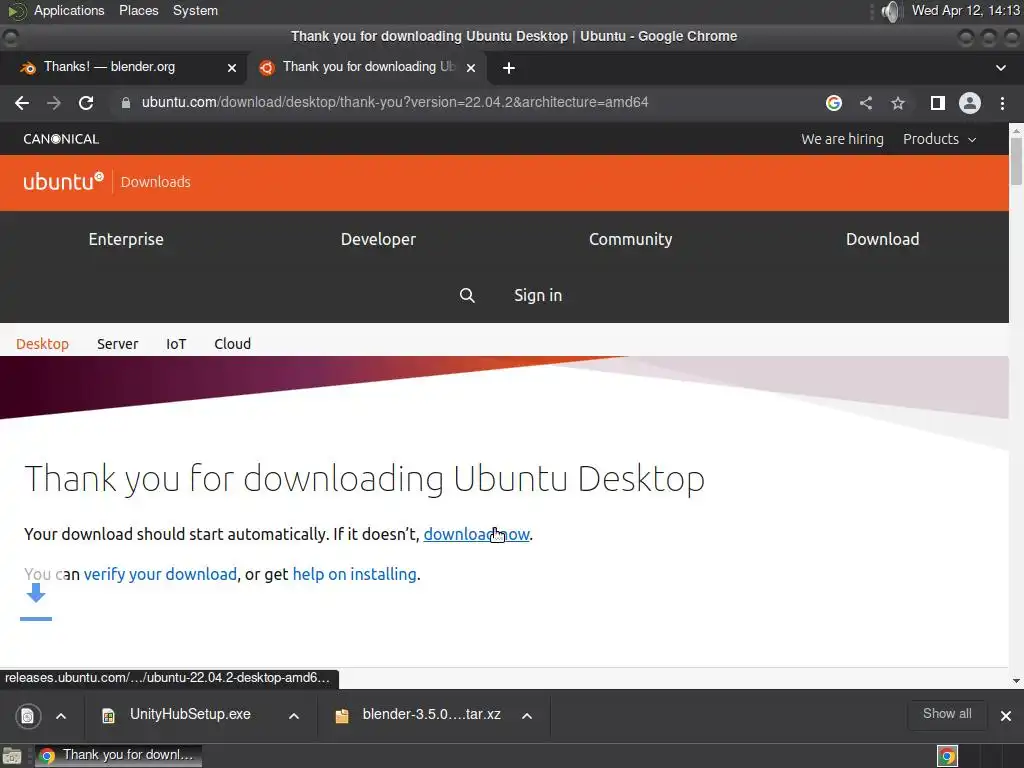The height and width of the screenshot is (768, 1024).
Task: Click the Chrome icon in bottom-right workspace switcher
Action: [x=947, y=756]
